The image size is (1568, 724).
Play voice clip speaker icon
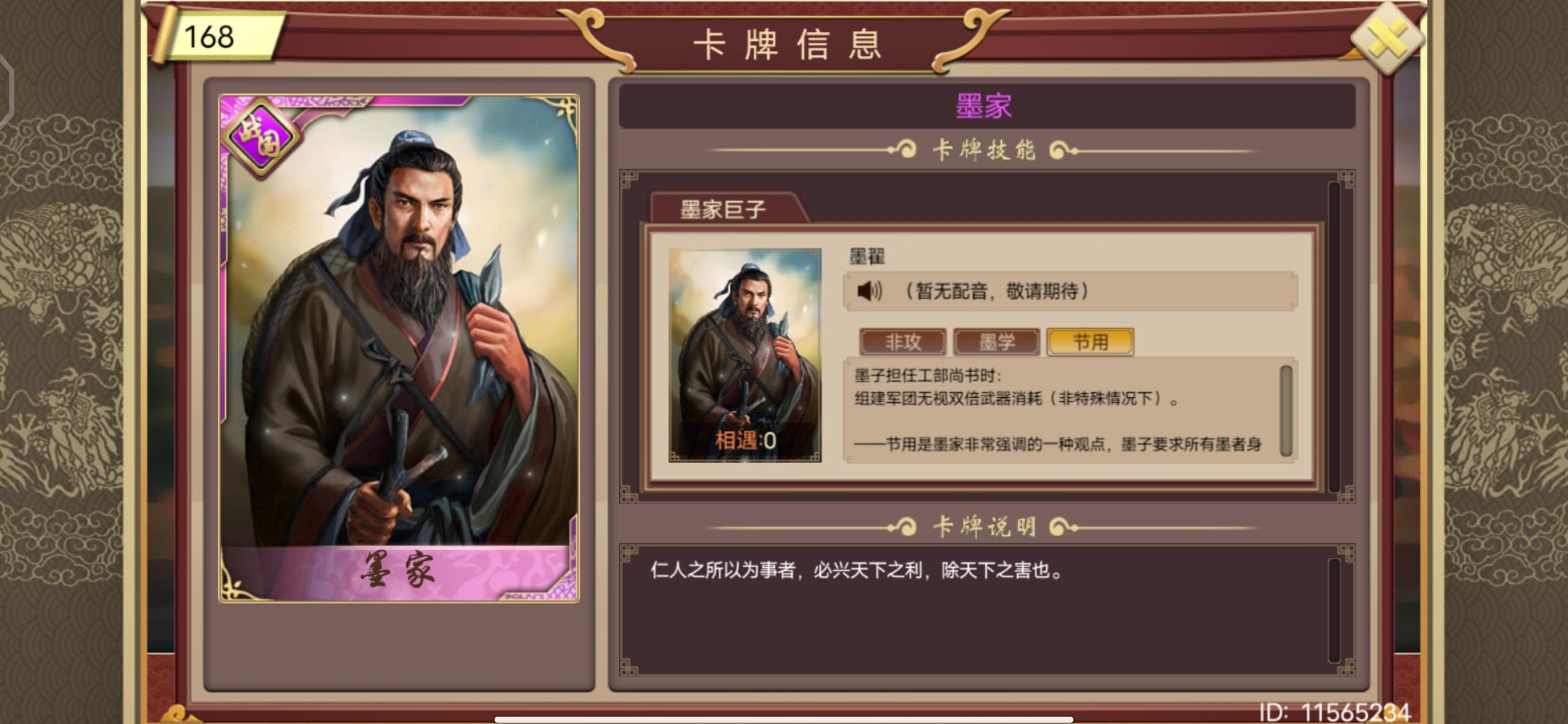(869, 291)
